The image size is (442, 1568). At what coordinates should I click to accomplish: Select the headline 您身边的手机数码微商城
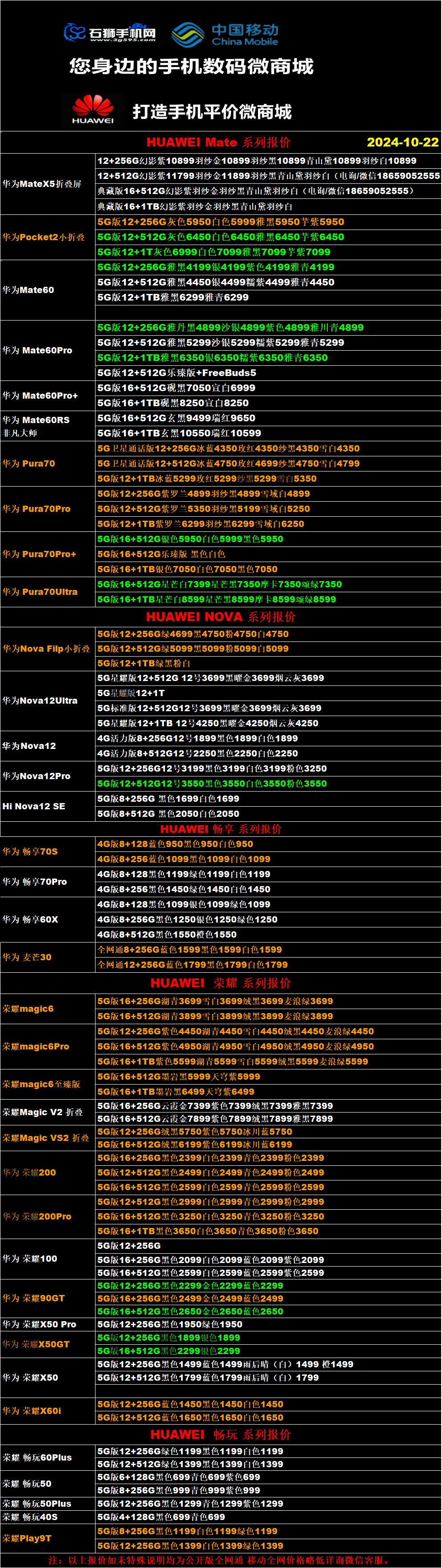191,66
